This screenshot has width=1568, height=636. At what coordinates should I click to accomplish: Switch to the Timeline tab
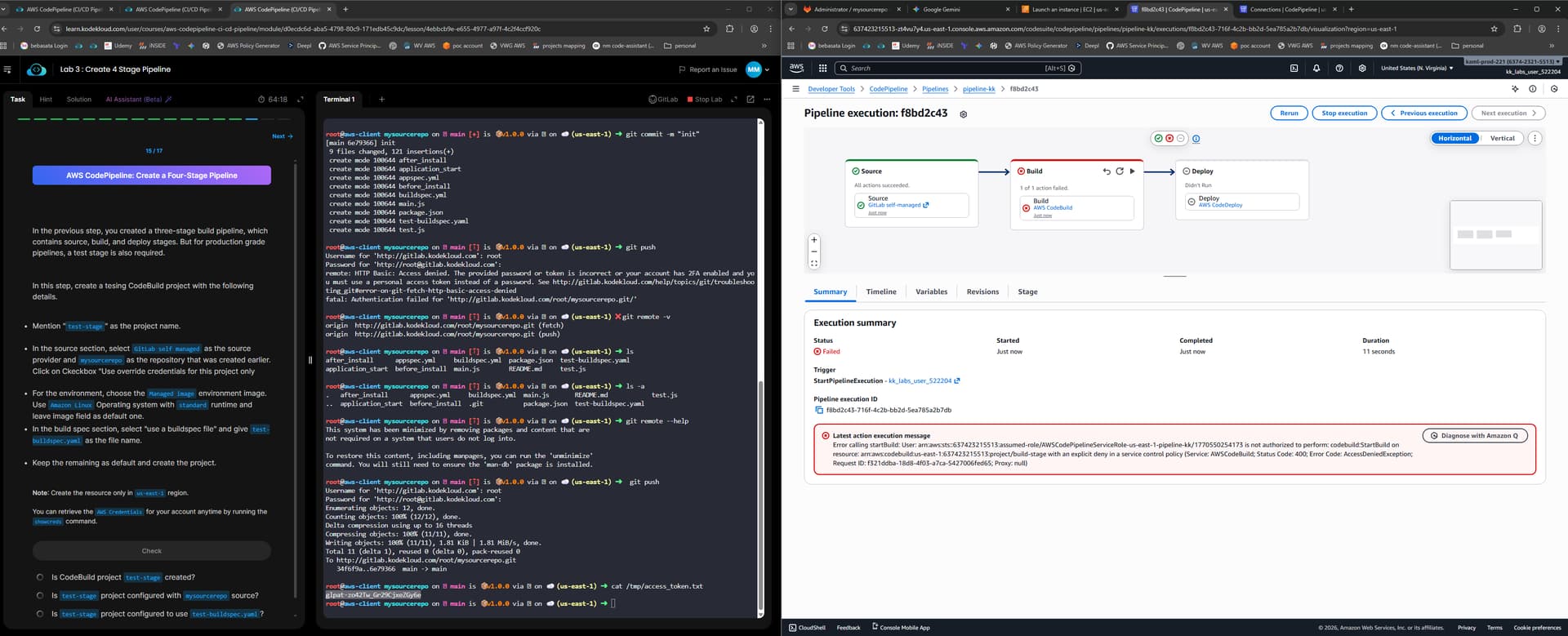pos(880,291)
